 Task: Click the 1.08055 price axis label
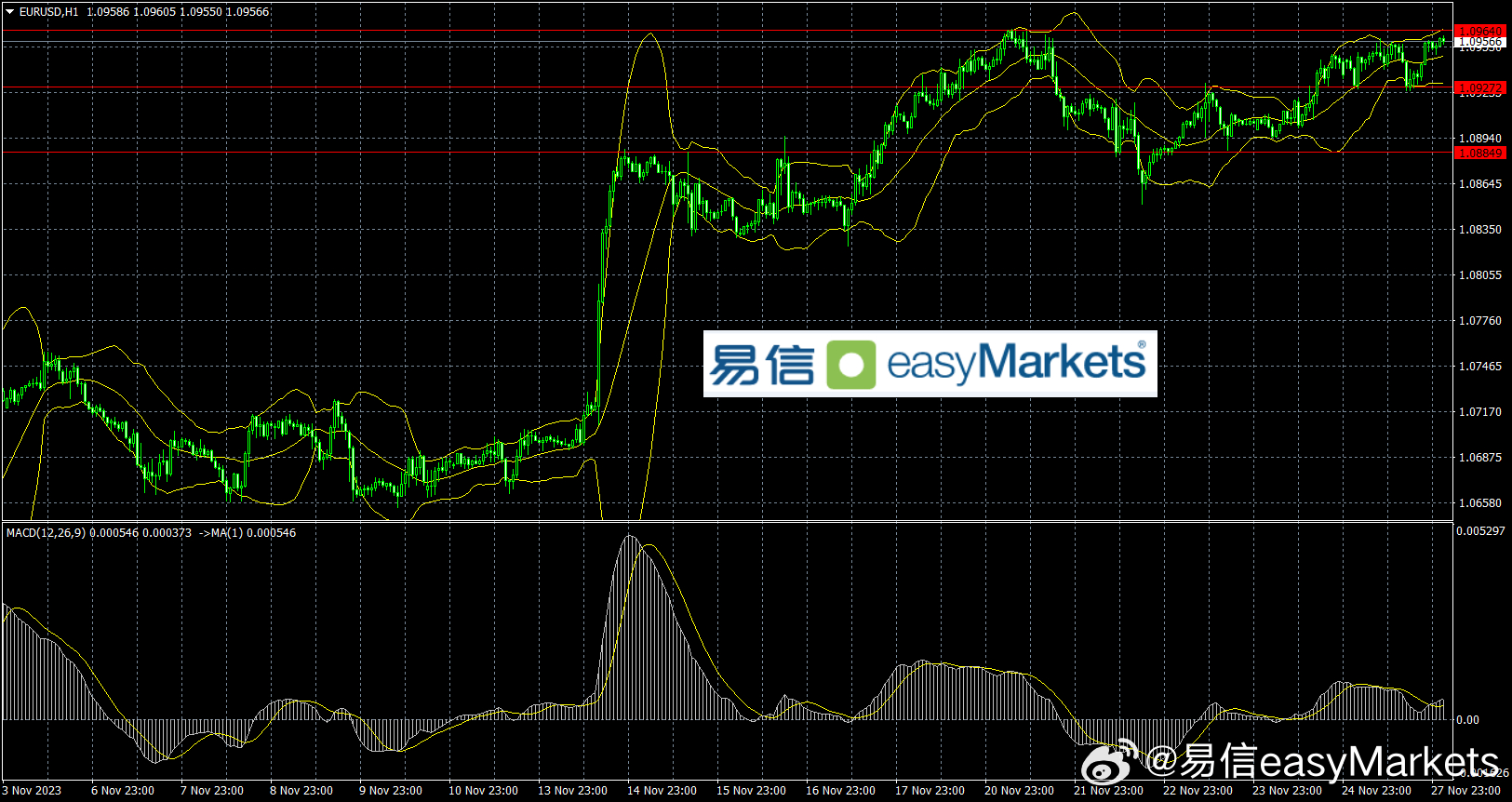click(x=1479, y=275)
